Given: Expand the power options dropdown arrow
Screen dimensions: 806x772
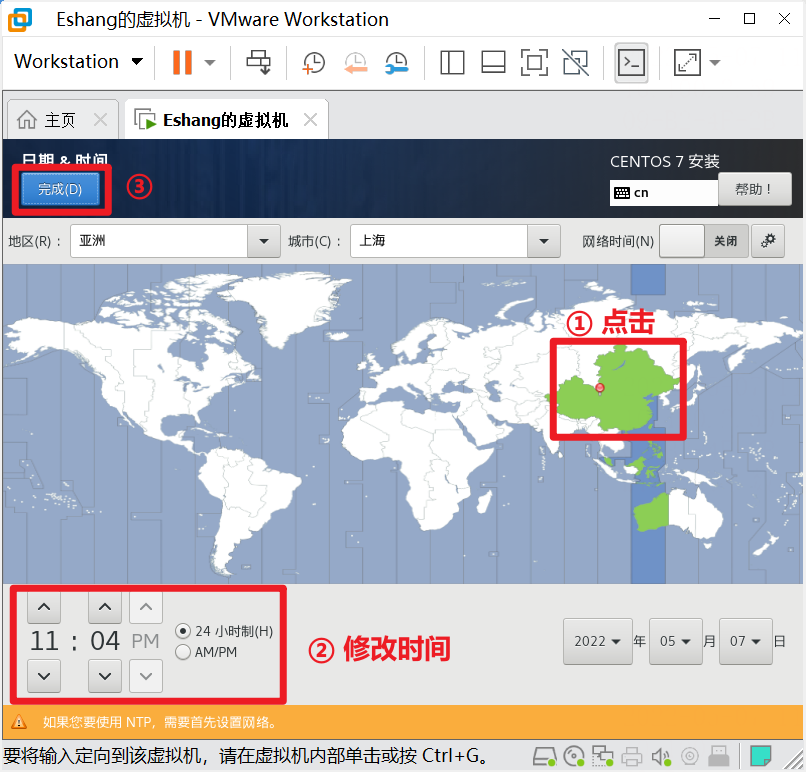Looking at the screenshot, I should click(x=210, y=63).
